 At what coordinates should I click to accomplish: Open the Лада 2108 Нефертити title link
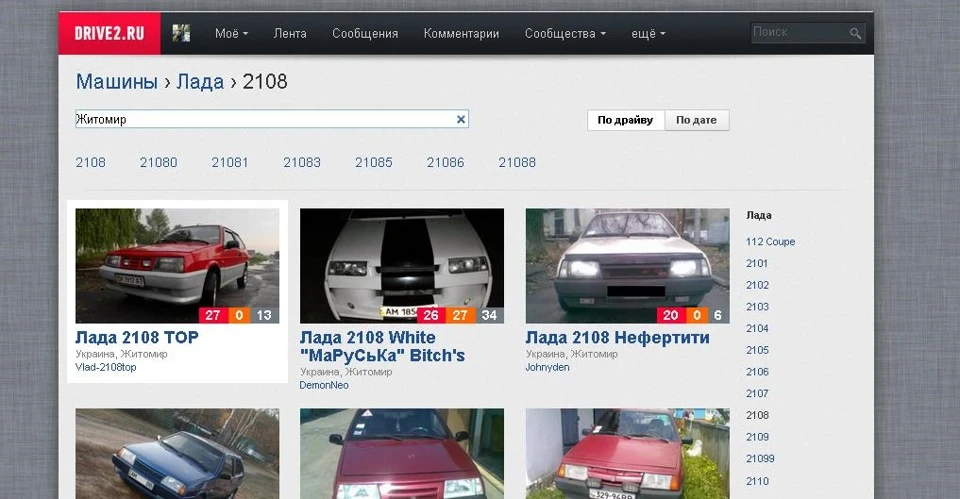coord(618,337)
